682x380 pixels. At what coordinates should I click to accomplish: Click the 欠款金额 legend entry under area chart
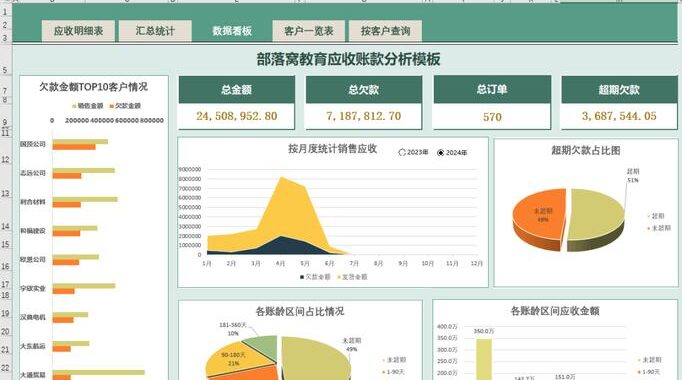click(x=315, y=277)
